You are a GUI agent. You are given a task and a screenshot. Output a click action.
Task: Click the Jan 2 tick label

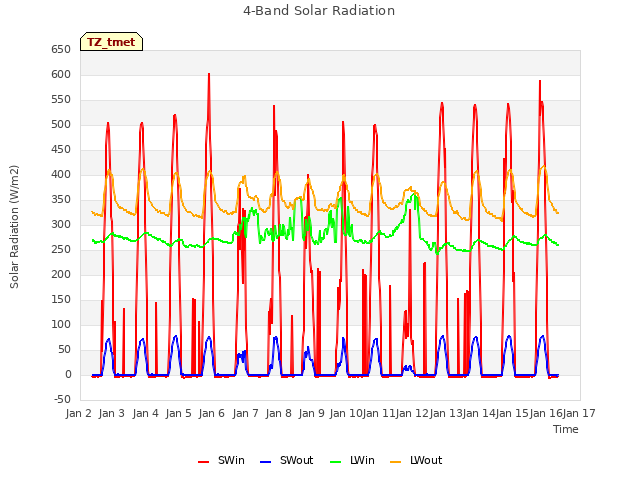(x=79, y=413)
